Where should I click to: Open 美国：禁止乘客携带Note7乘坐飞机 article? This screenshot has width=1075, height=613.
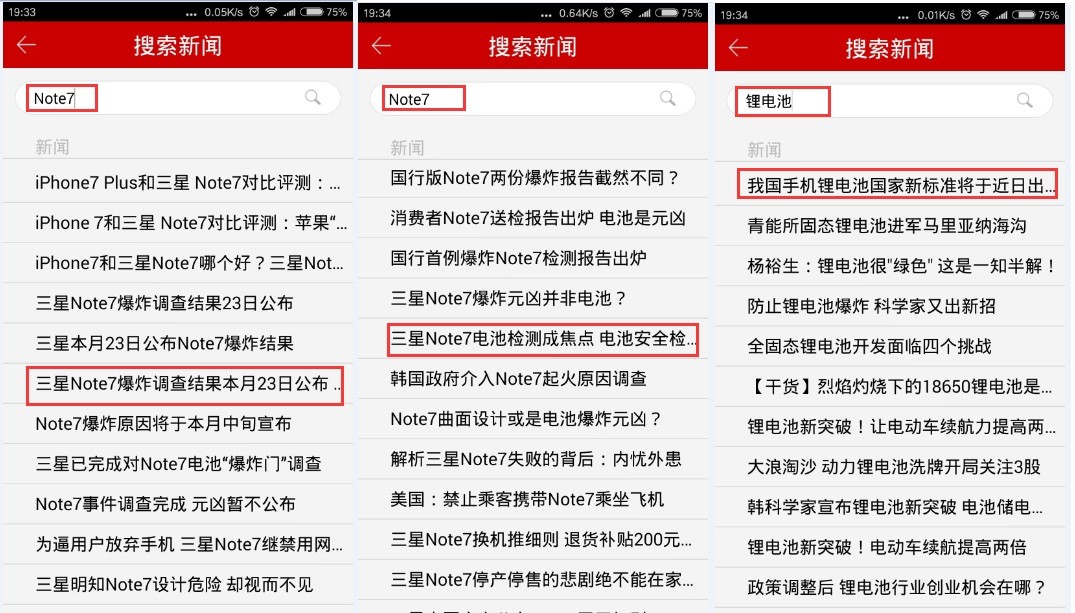533,499
